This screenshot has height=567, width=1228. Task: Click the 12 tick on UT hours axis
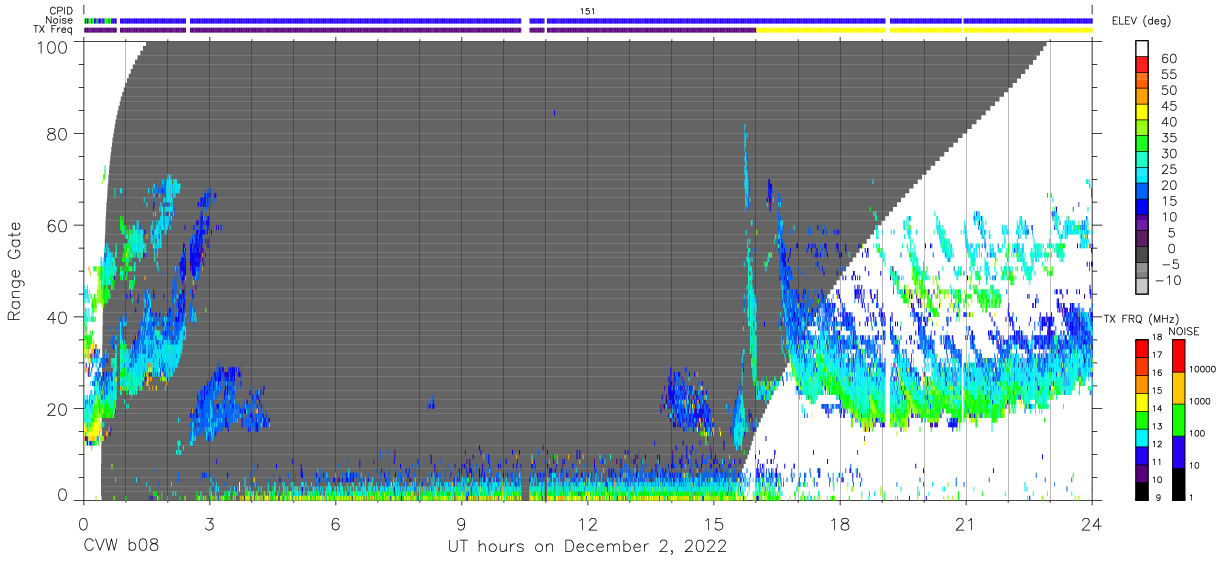pyautogui.click(x=587, y=523)
